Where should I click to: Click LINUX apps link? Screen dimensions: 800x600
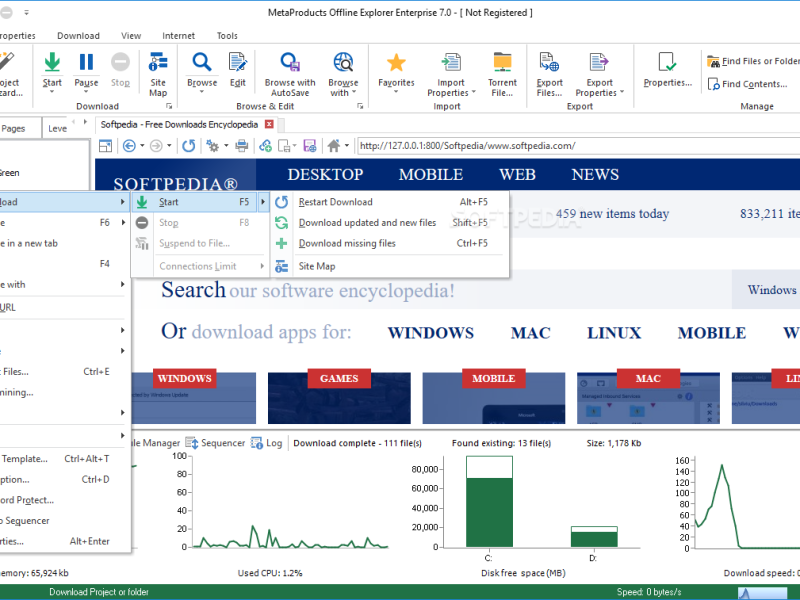point(614,333)
